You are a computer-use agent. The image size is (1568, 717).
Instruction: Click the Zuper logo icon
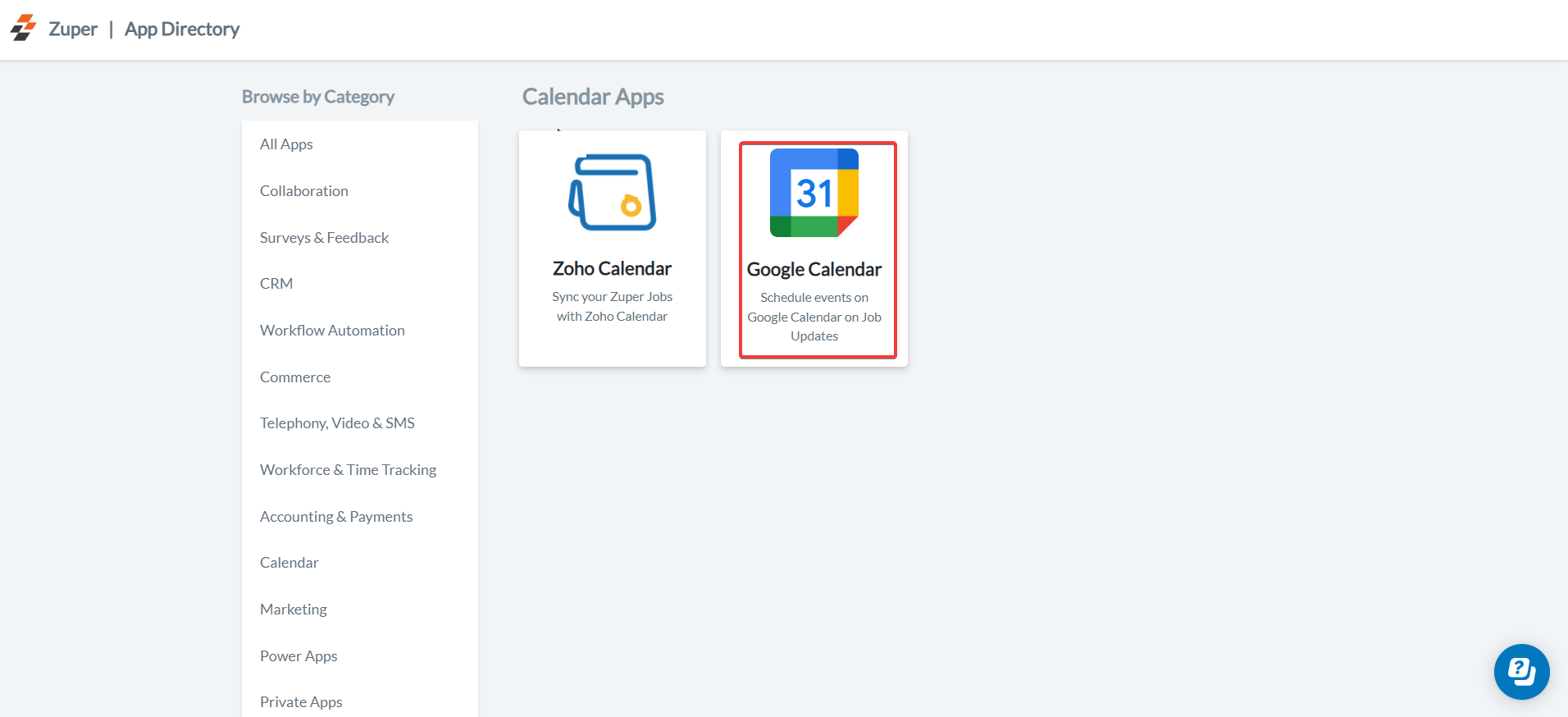[24, 28]
